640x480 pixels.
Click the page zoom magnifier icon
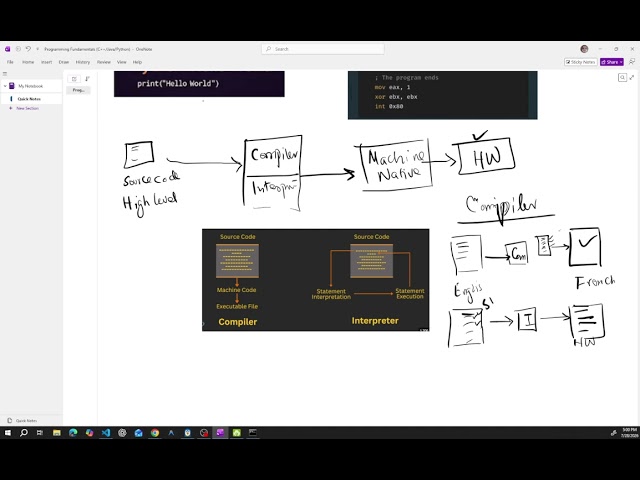tap(622, 78)
